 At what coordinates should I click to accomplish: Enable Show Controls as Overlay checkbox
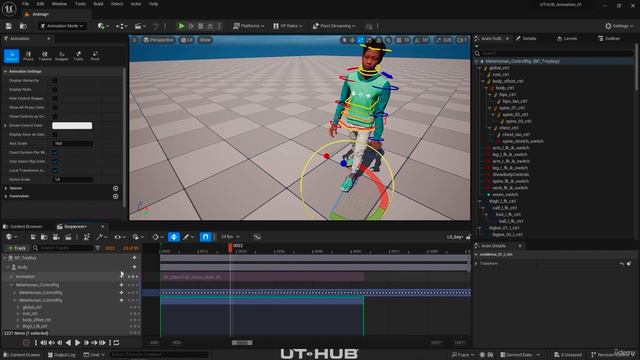pos(55,116)
